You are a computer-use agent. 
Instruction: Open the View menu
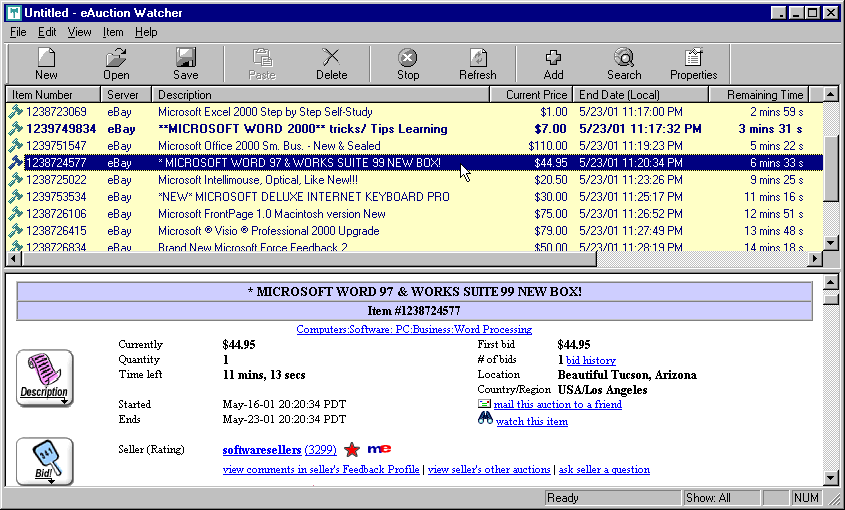tap(79, 32)
